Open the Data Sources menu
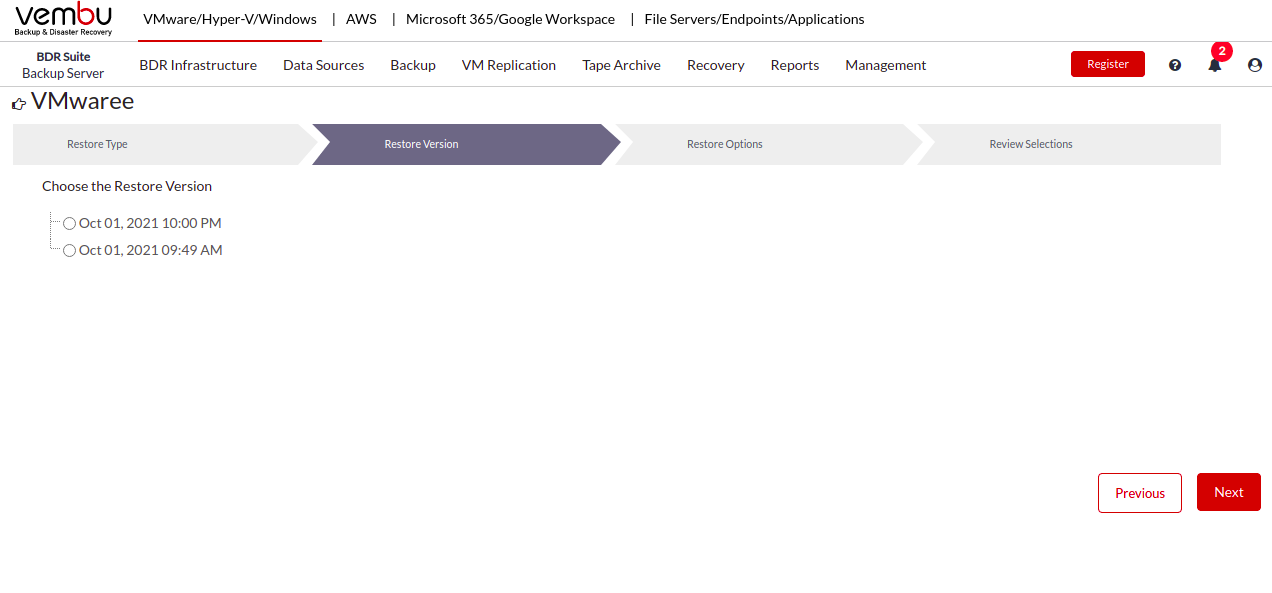 [323, 65]
